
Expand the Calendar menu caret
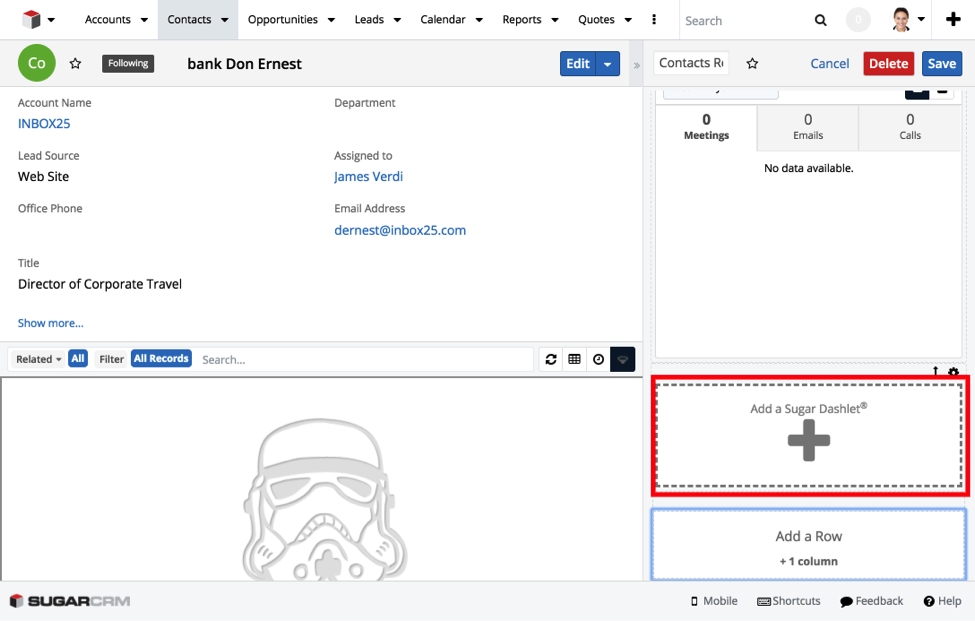click(479, 20)
